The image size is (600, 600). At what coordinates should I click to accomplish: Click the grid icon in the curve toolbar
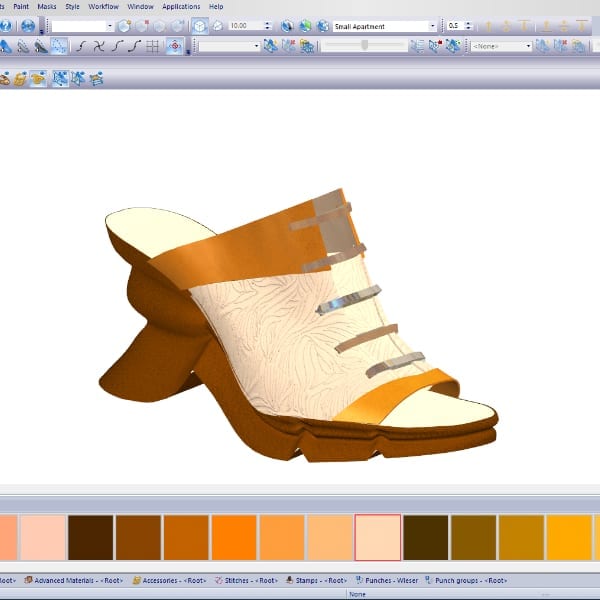click(x=153, y=46)
